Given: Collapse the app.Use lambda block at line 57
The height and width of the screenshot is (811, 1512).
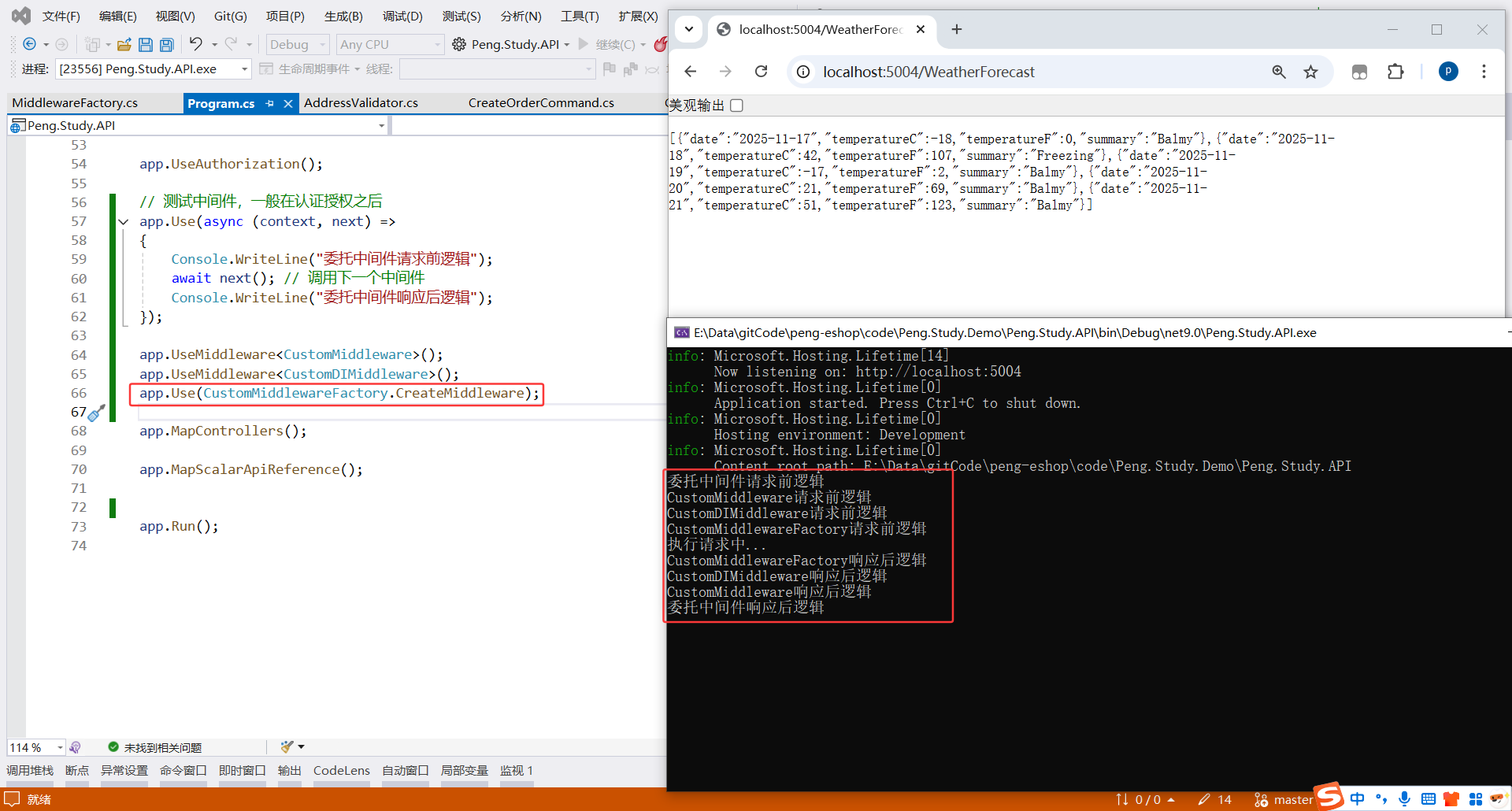Looking at the screenshot, I should [124, 222].
